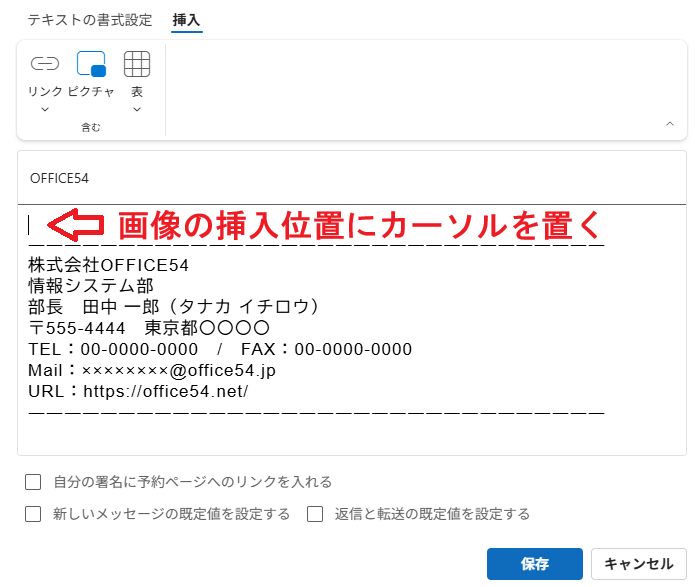Click the empty area below the signature's bottom dashed line
The height and width of the screenshot is (587, 695).
click(352, 435)
